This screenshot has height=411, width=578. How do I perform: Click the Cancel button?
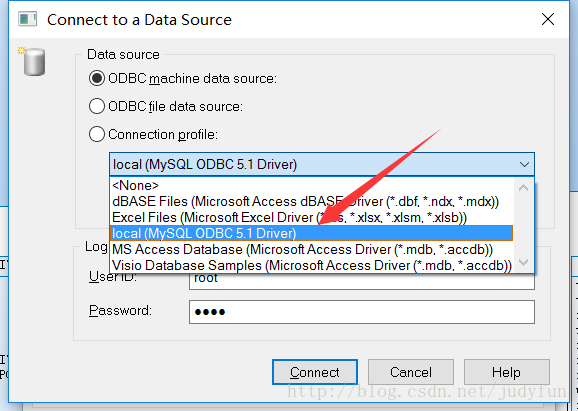(x=411, y=372)
